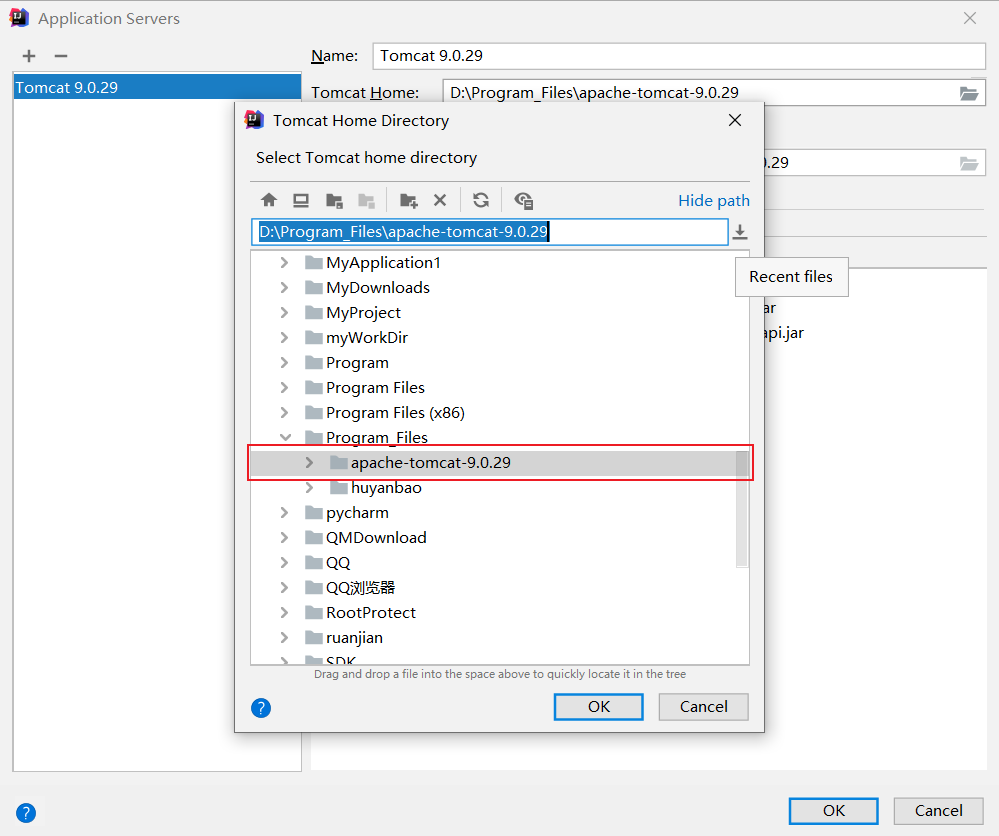Close the Tomcat Home Directory dialog

click(735, 120)
